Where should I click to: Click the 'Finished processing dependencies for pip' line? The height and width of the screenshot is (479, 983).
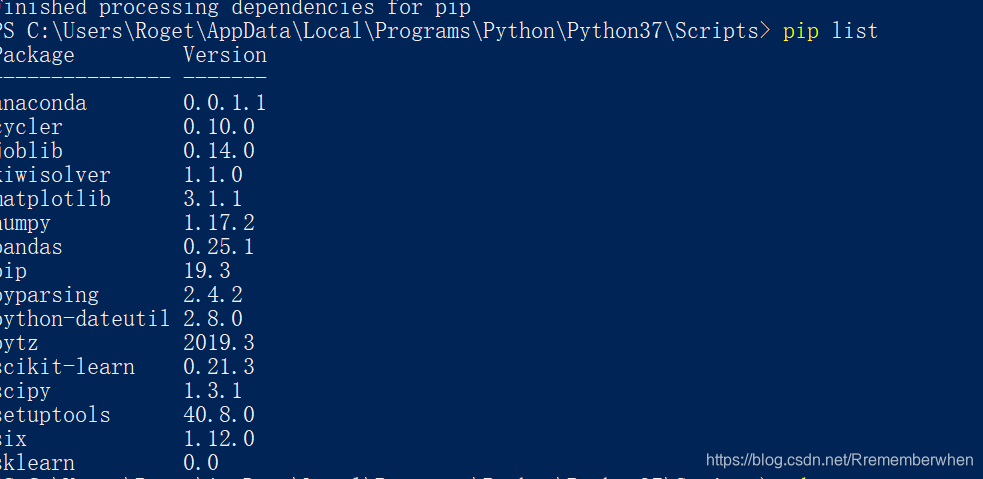point(235,8)
